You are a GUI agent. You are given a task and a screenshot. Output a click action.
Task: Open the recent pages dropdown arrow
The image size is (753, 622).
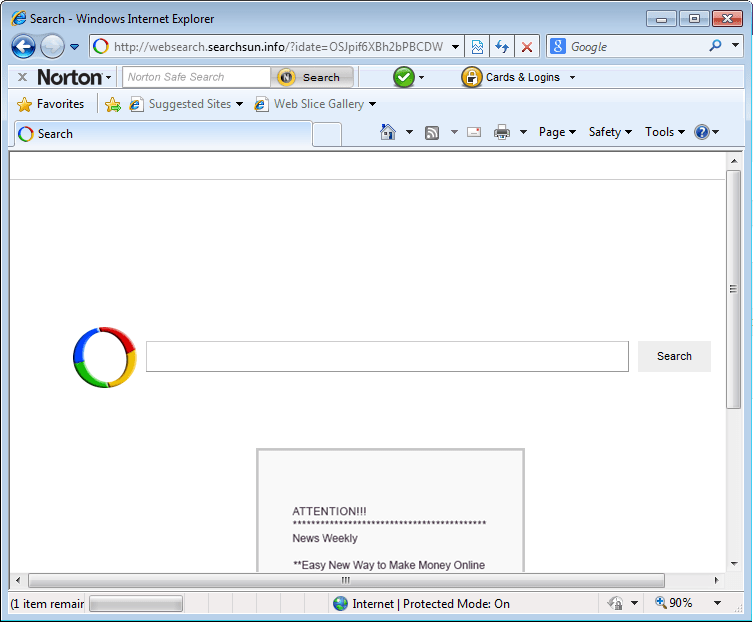(74, 47)
